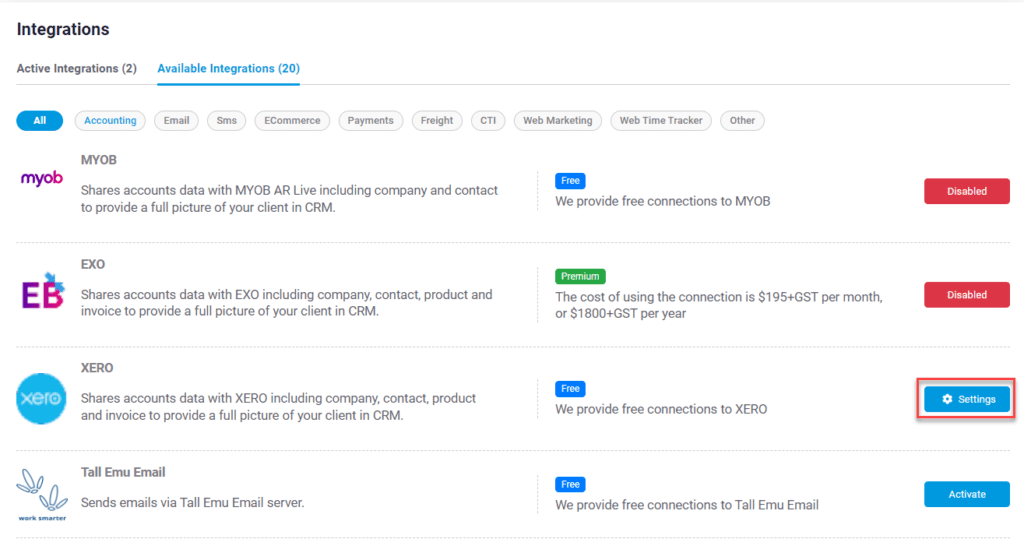Screen dimensions: 1024x539
Task: Click the MYOB AR Live description text
Action: [x=289, y=199]
